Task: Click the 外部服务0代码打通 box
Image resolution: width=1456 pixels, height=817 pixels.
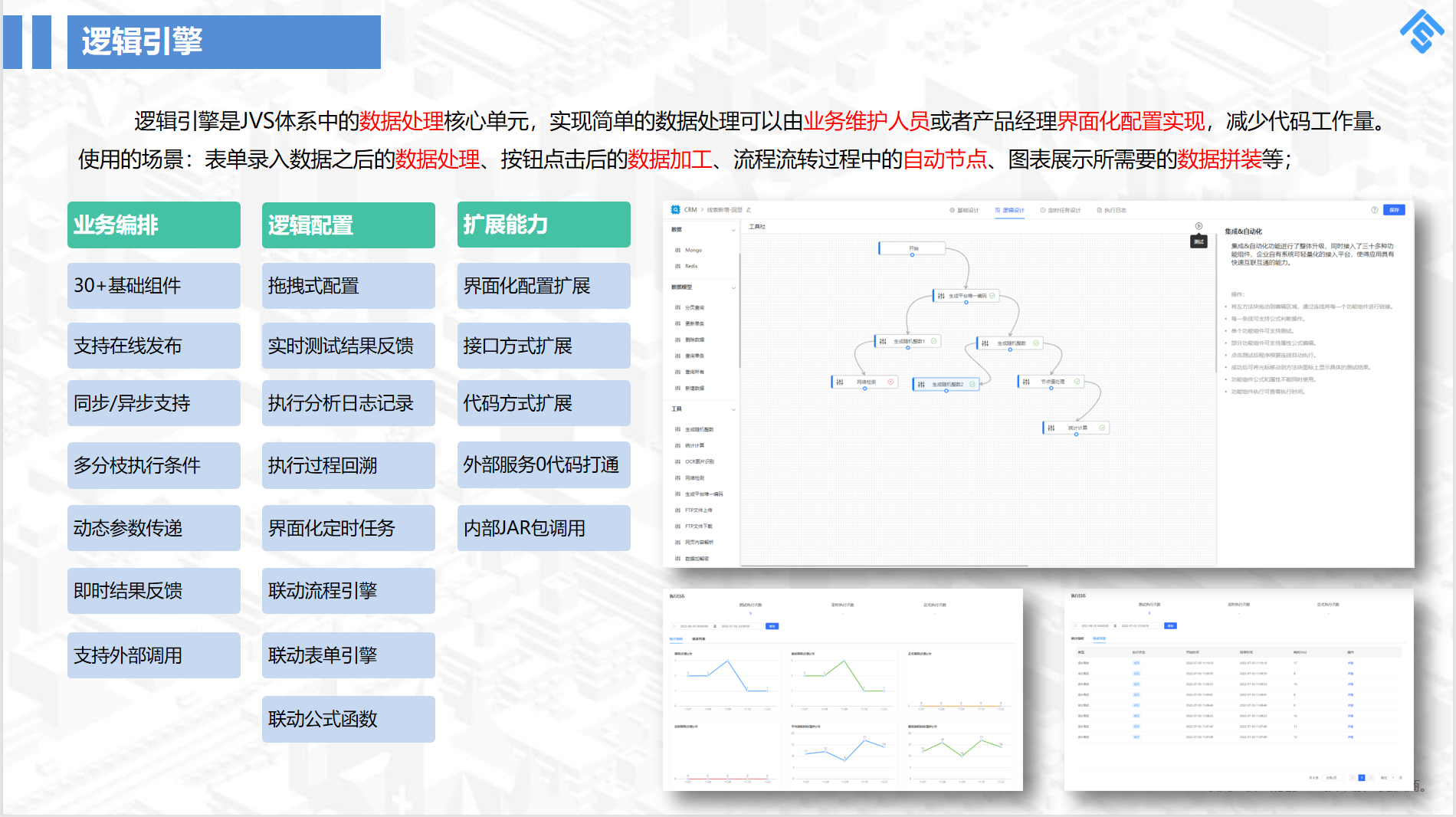Action: click(x=544, y=465)
